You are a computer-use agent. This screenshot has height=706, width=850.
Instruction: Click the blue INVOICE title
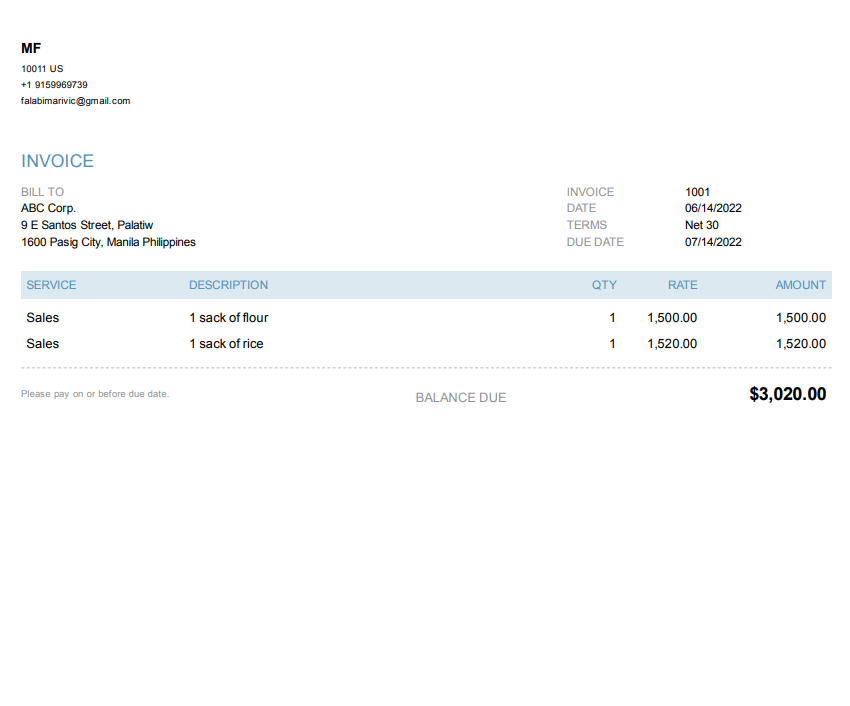coord(57,161)
